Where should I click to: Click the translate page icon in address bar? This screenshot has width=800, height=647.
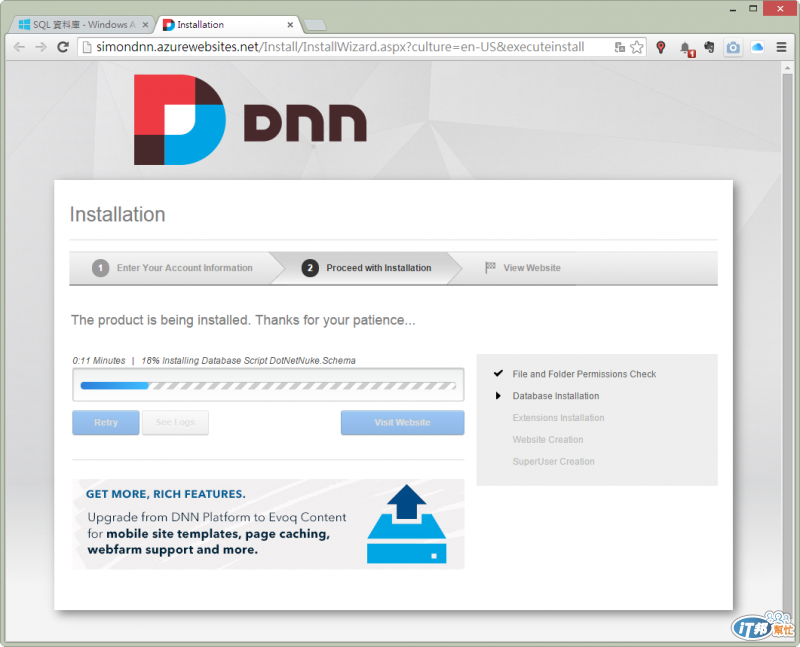pyautogui.click(x=620, y=47)
